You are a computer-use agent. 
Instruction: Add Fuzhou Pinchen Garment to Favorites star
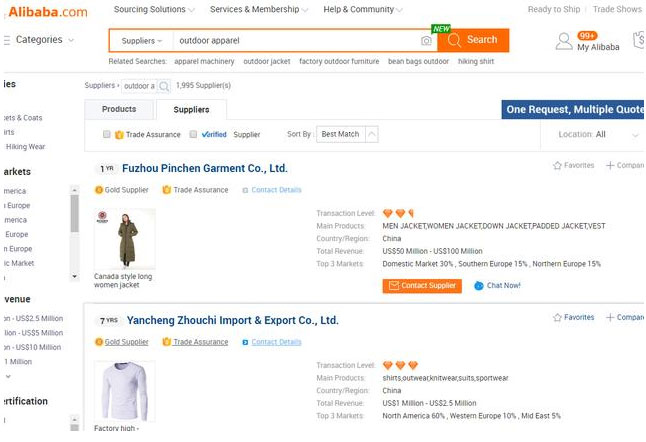(557, 165)
